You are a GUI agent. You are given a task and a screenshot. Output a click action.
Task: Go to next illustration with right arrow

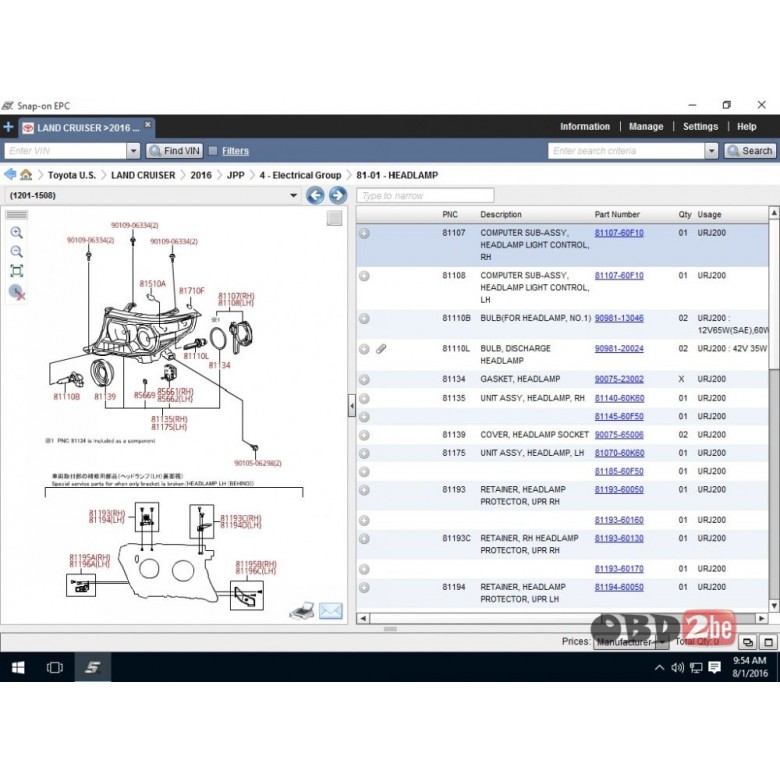[x=338, y=195]
